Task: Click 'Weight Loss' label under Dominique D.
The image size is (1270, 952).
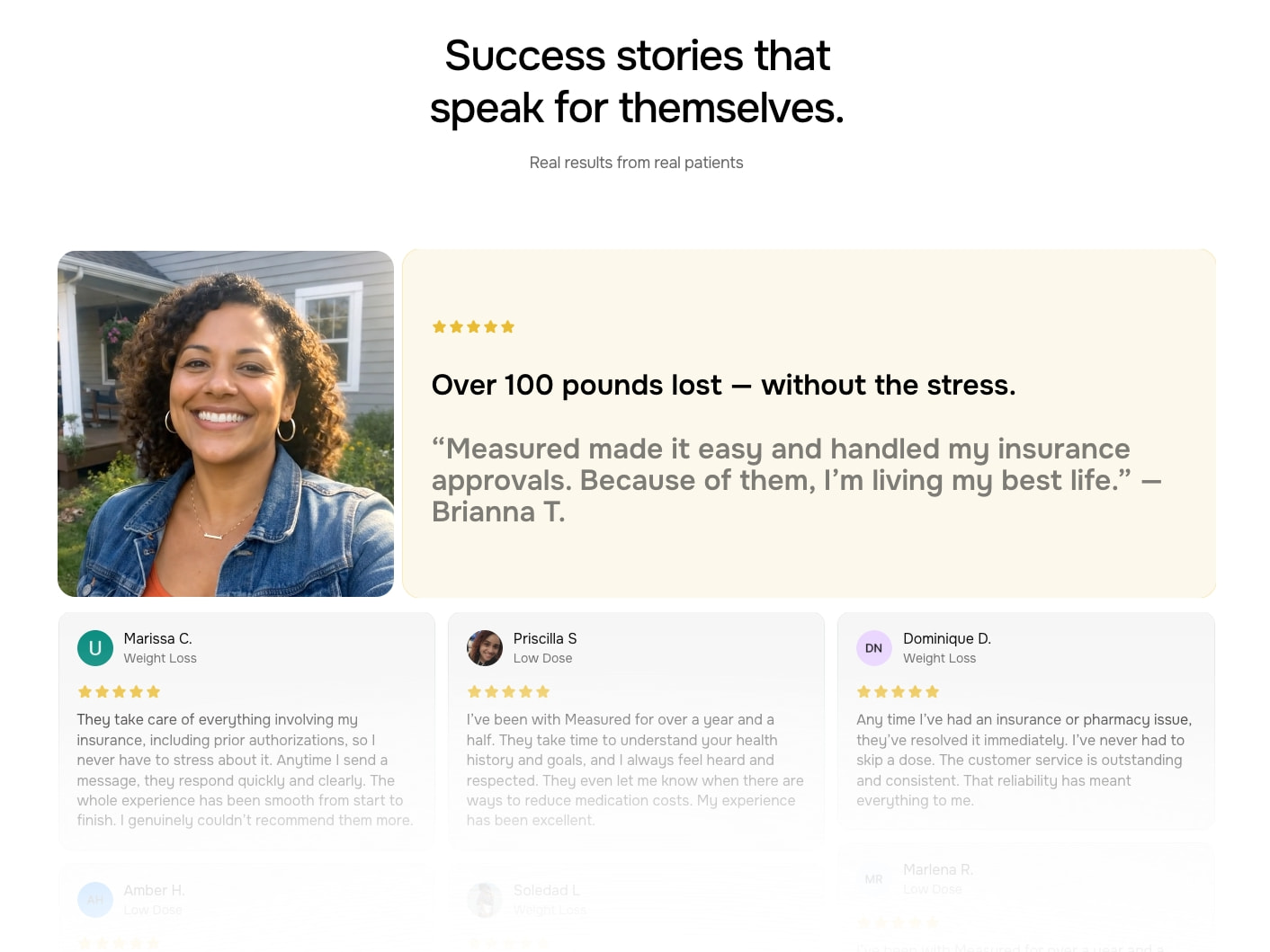Action: pyautogui.click(x=939, y=658)
